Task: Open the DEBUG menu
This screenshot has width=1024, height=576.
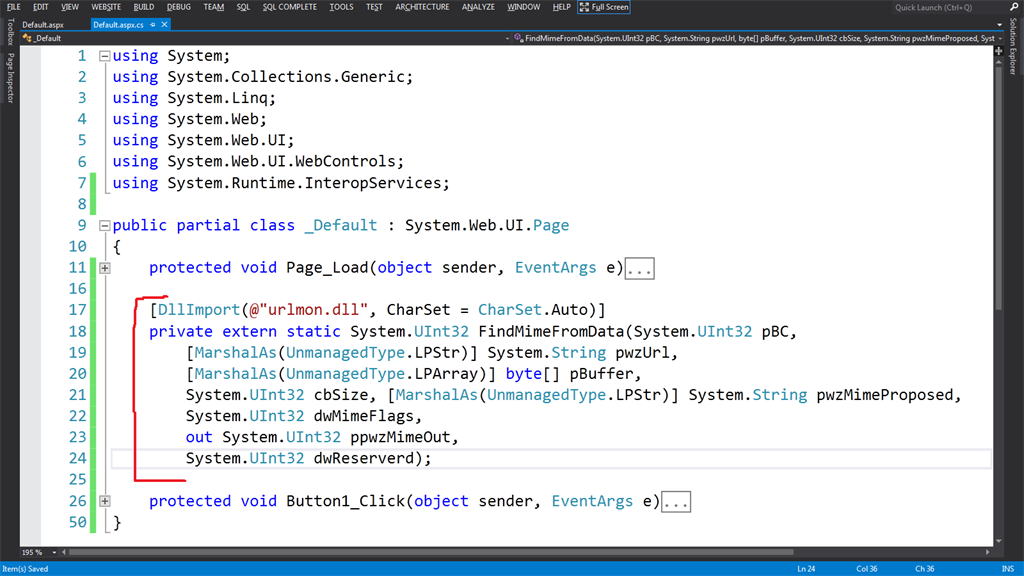Action: [178, 7]
